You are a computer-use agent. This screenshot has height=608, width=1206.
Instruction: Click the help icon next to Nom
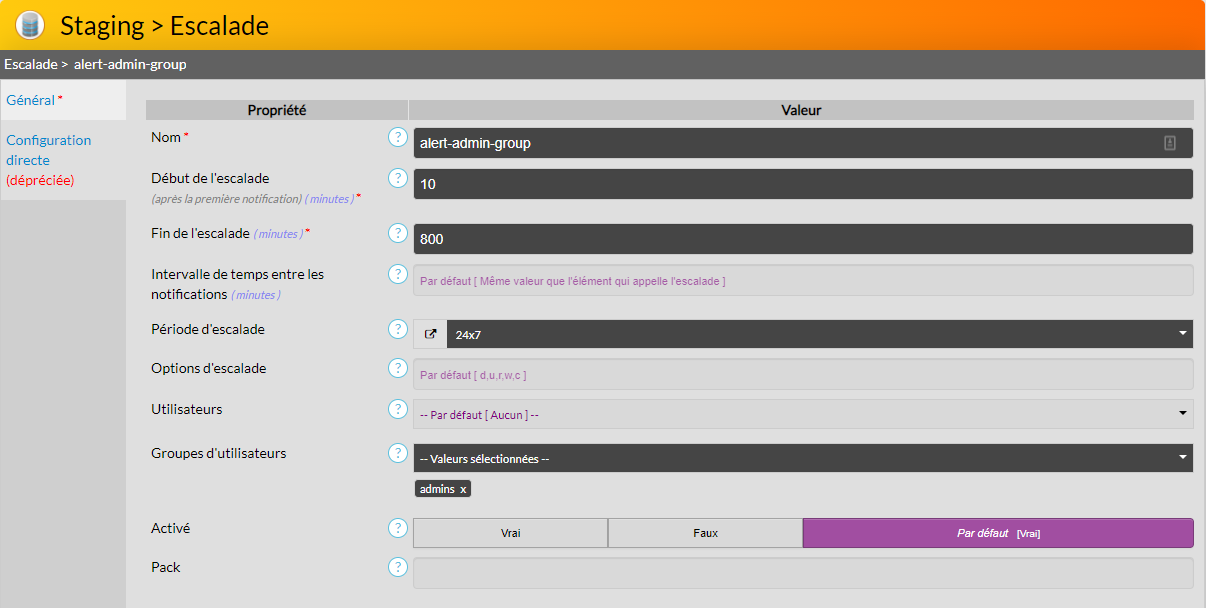[x=397, y=138]
